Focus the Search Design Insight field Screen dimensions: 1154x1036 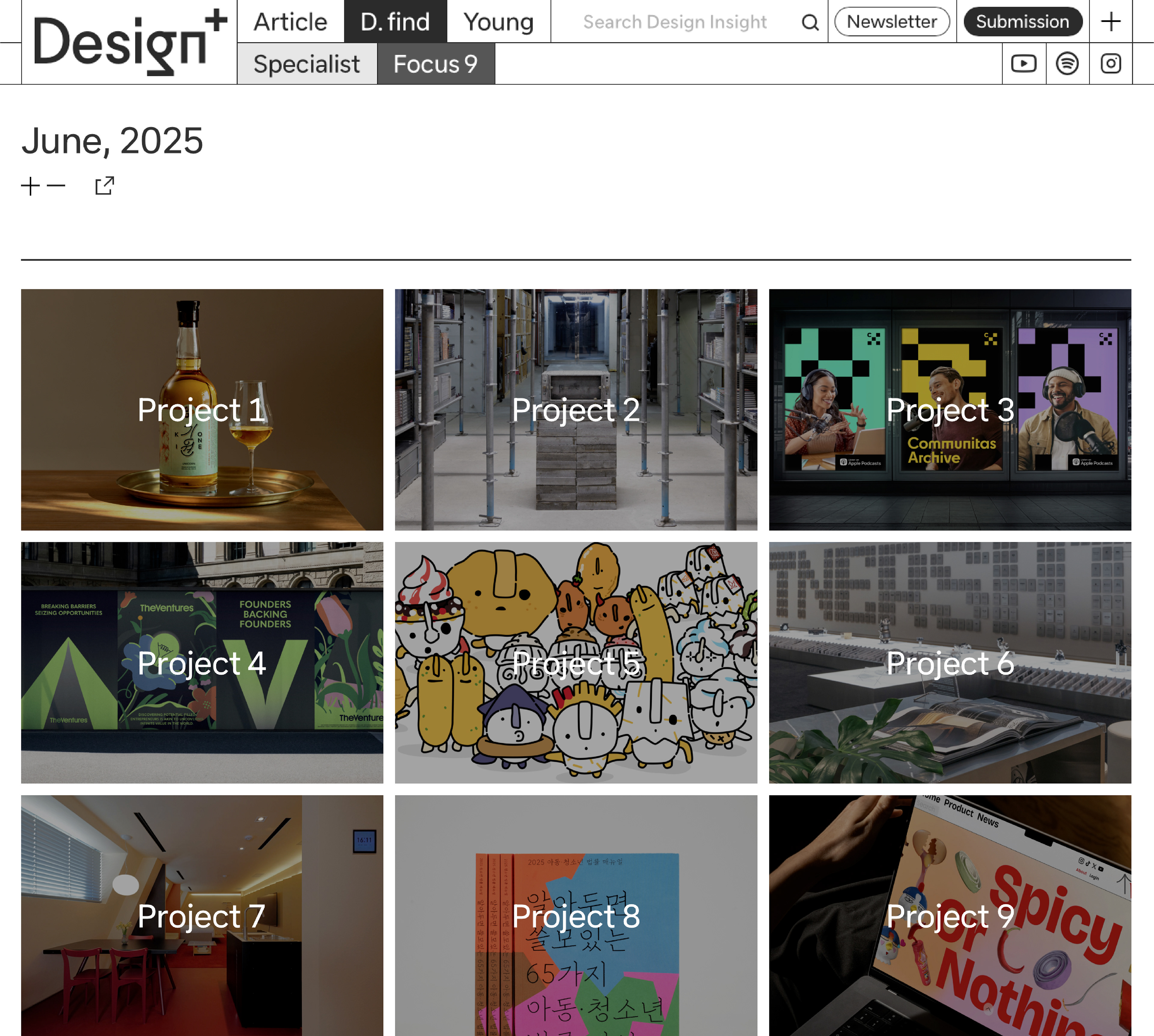click(674, 22)
